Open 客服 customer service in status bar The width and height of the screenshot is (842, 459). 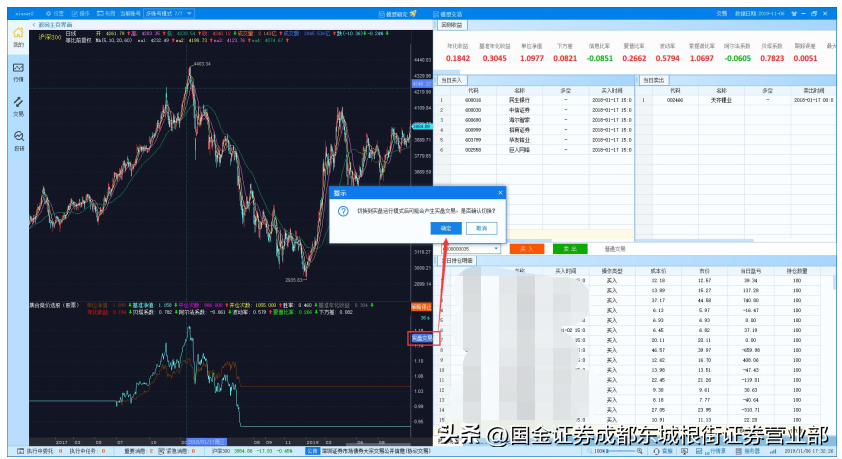(x=663, y=451)
